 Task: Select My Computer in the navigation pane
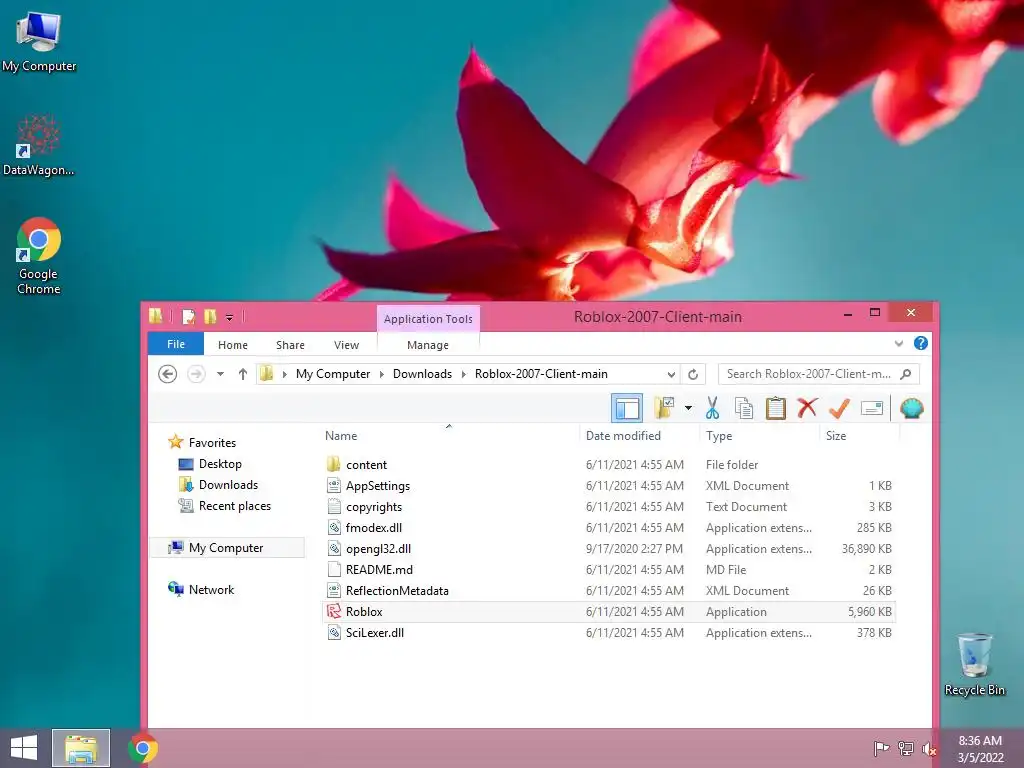point(226,547)
